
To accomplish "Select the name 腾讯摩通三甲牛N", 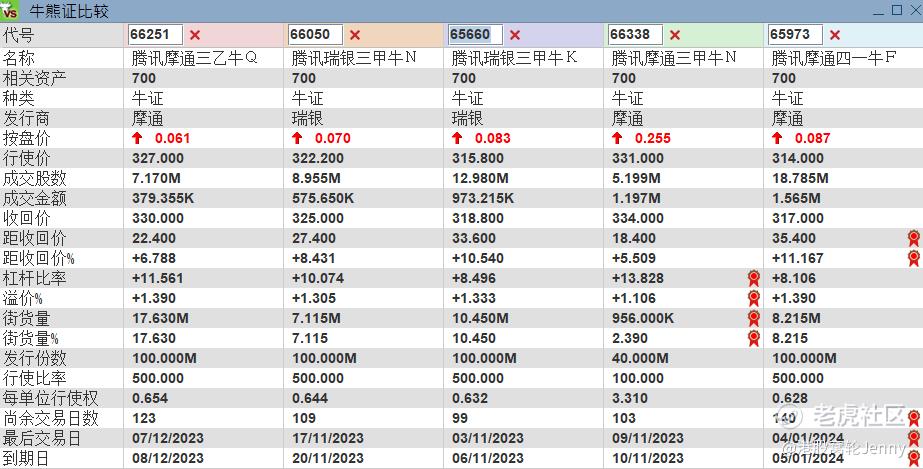I will point(675,58).
